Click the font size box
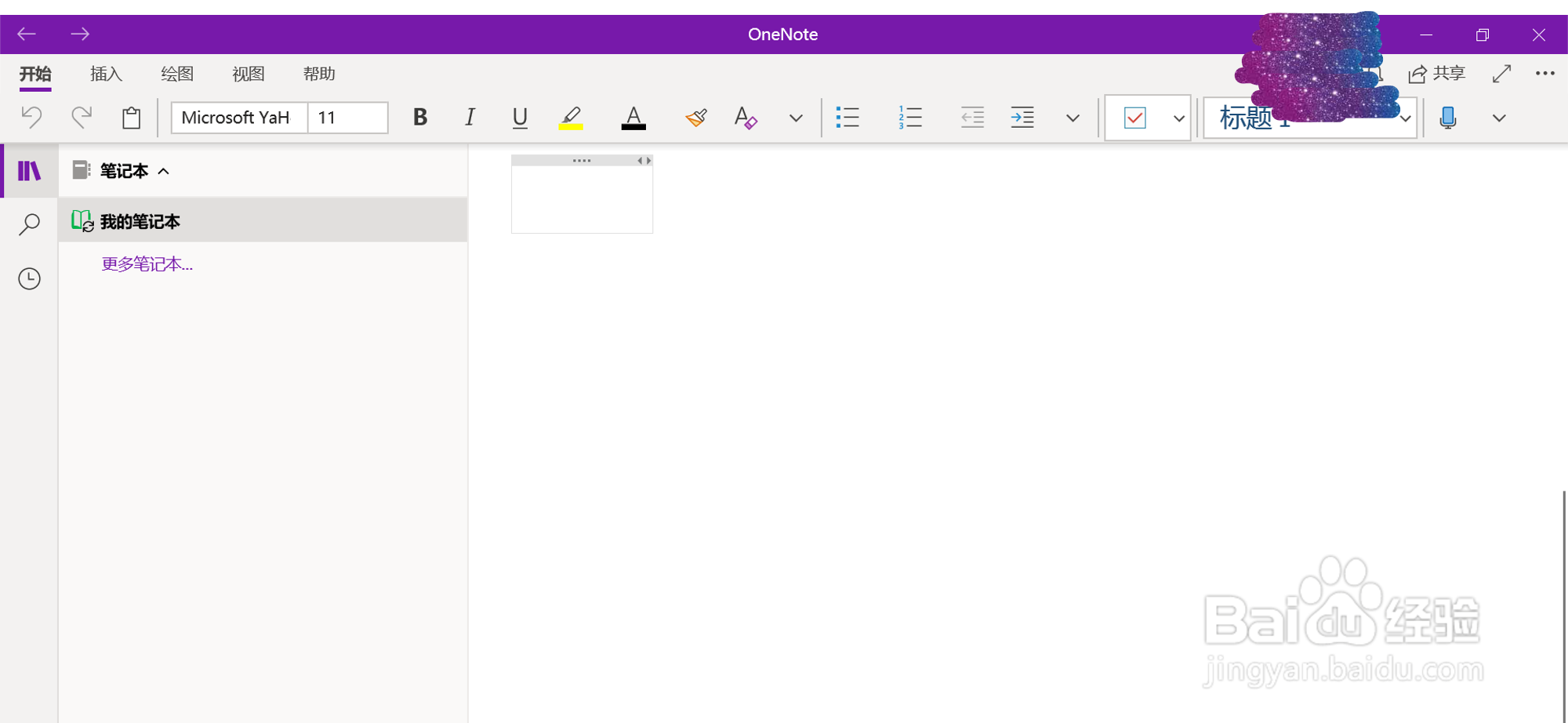Image resolution: width=1568 pixels, height=723 pixels. coord(347,118)
